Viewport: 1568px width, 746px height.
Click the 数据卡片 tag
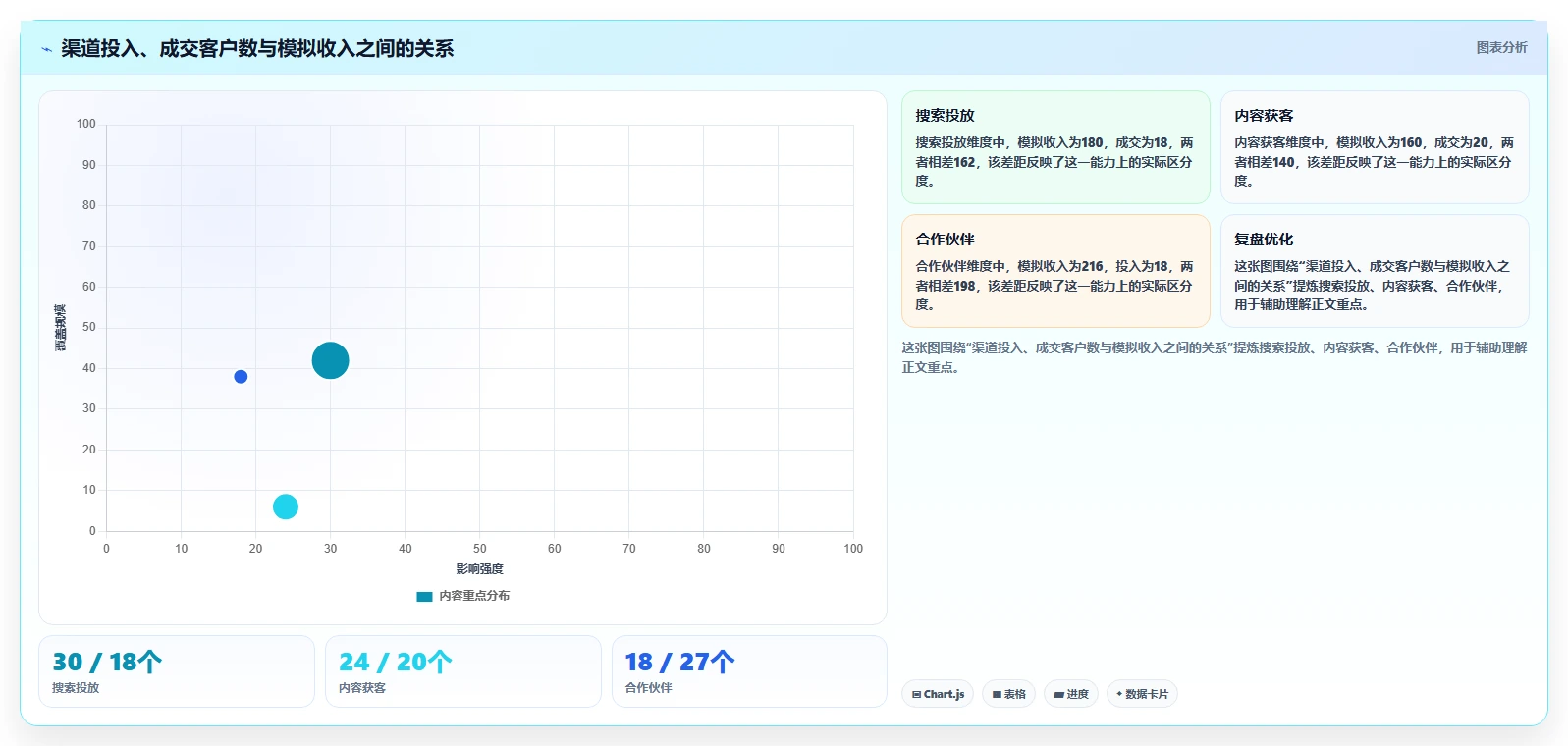(x=1142, y=694)
